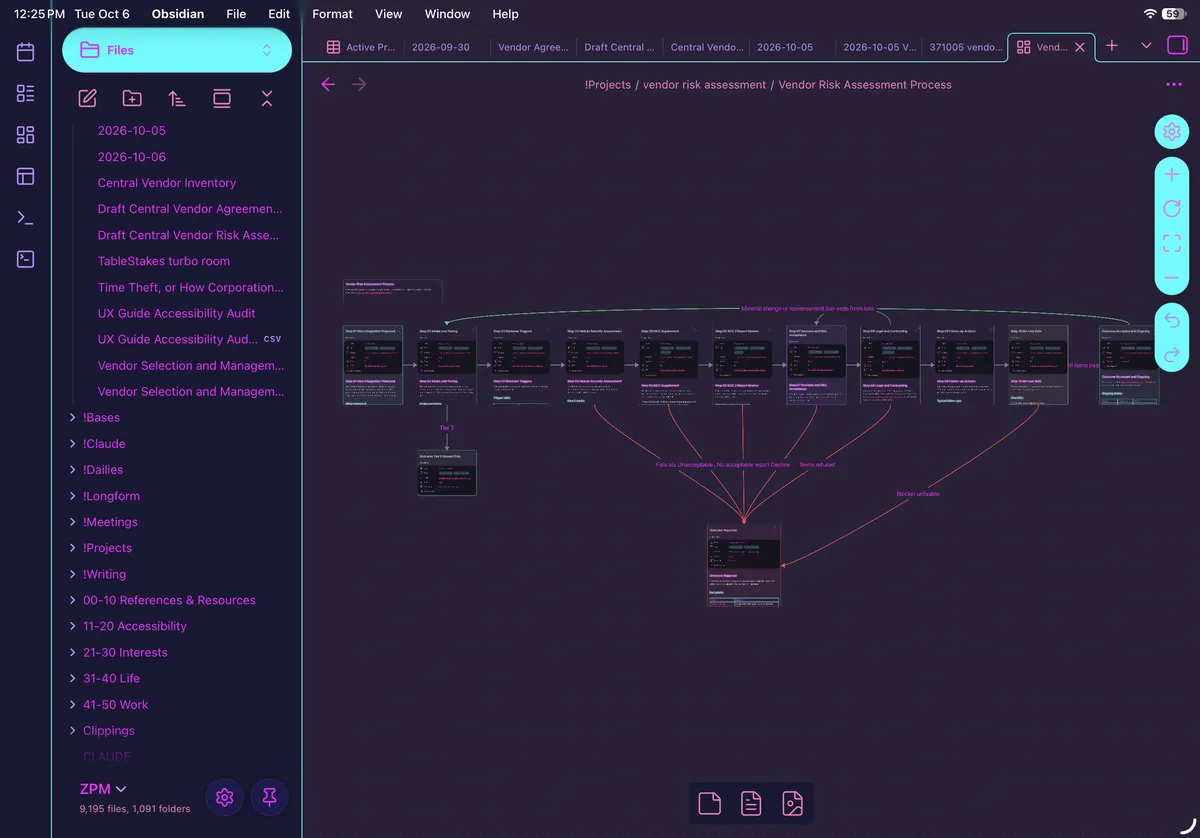Toggle the pin button near vault name
Image resolution: width=1200 pixels, height=838 pixels.
click(x=269, y=797)
